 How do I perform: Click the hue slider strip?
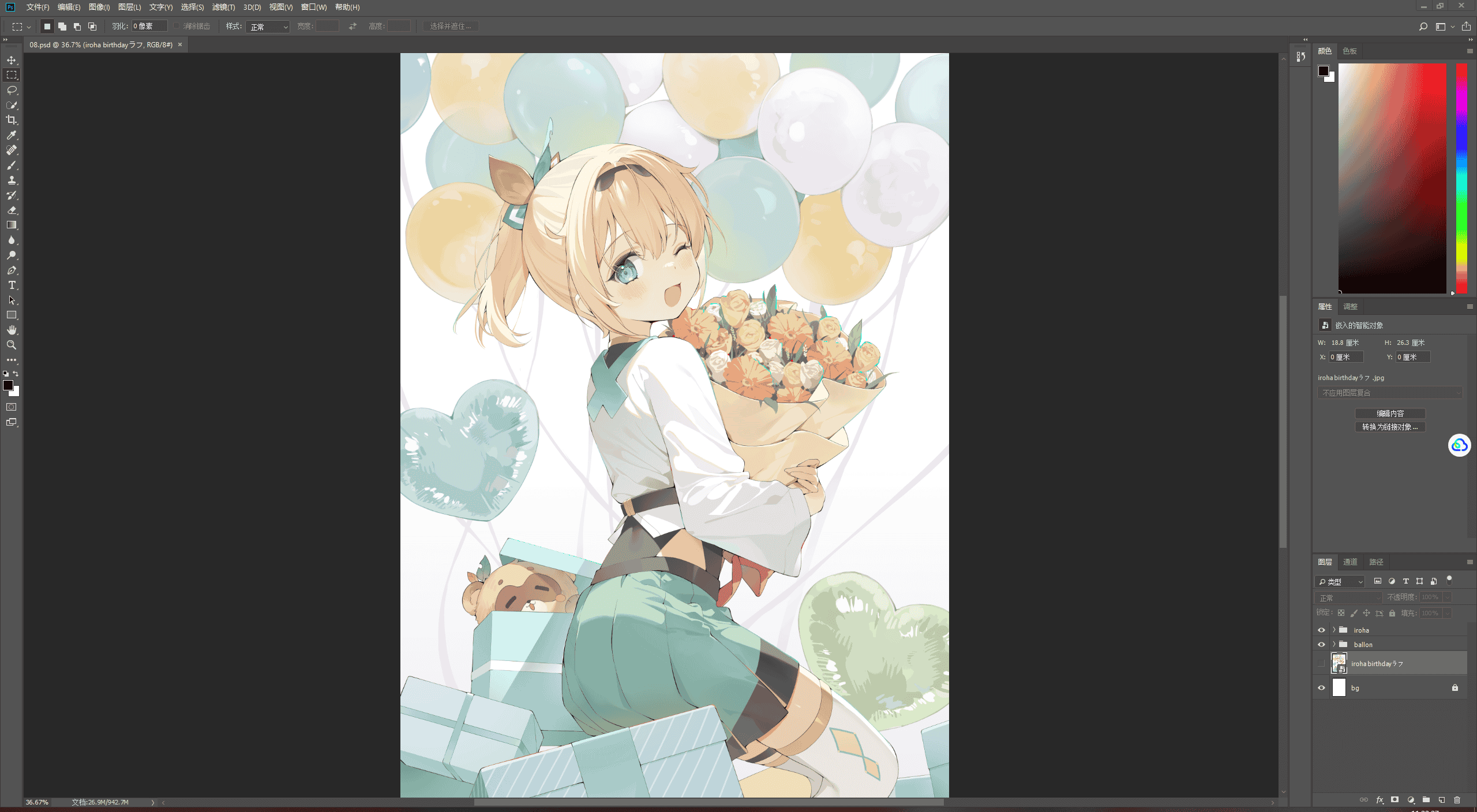tap(1461, 178)
